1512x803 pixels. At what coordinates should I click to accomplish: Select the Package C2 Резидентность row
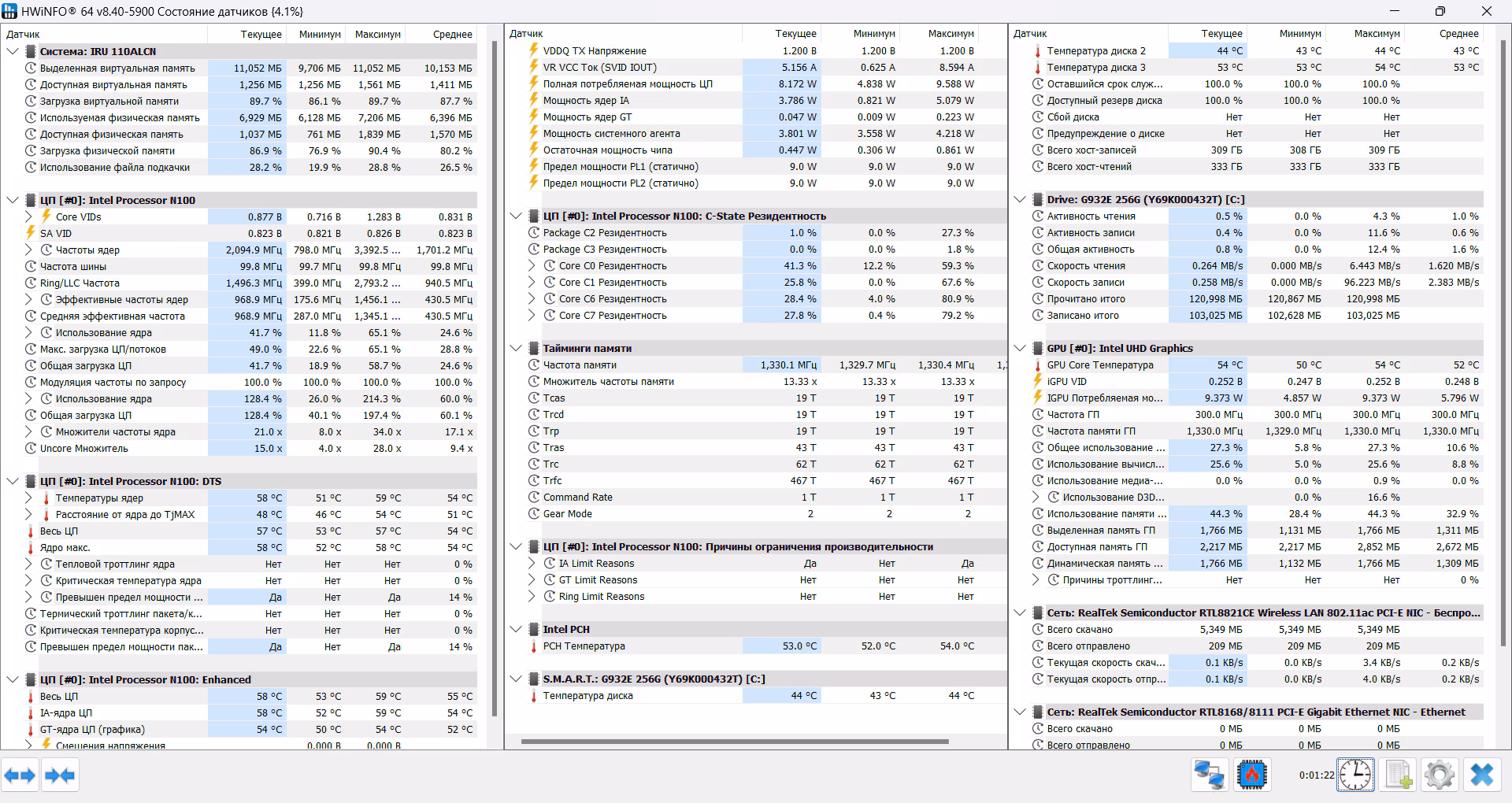pos(755,233)
